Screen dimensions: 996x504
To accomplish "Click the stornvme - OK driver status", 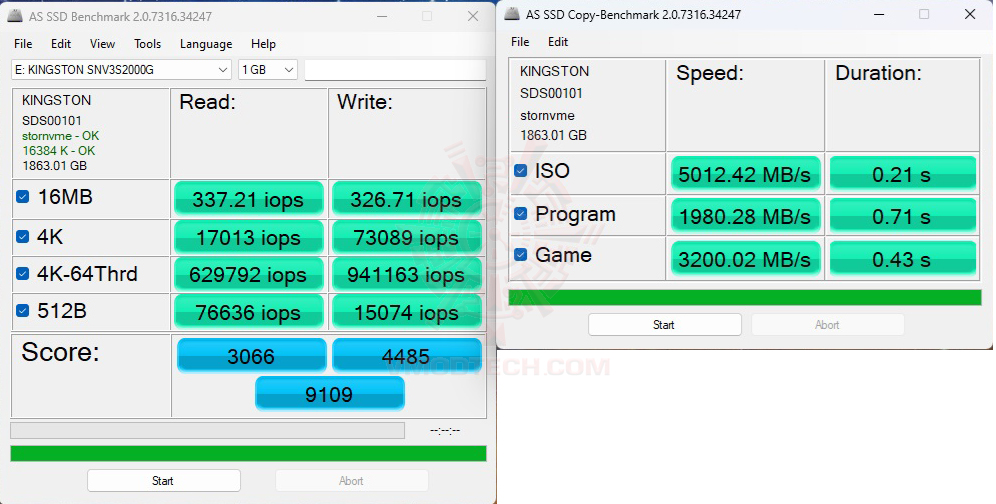I will click(x=60, y=136).
